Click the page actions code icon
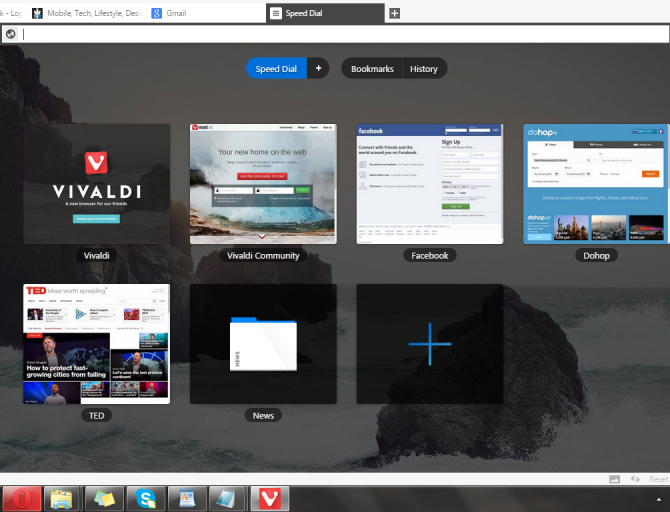 (634, 479)
